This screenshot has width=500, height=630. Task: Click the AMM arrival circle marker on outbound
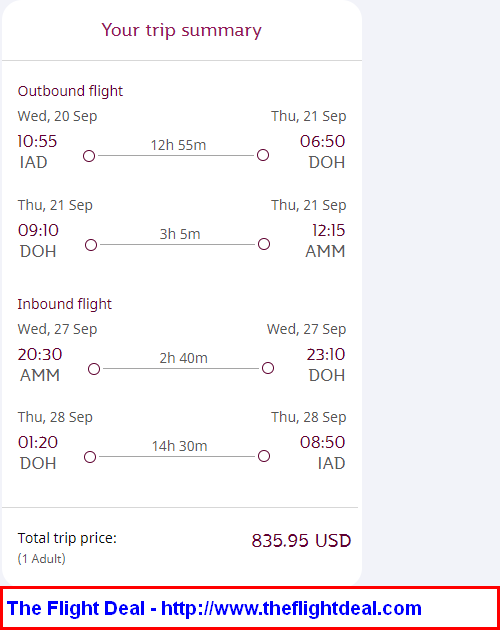pos(264,244)
